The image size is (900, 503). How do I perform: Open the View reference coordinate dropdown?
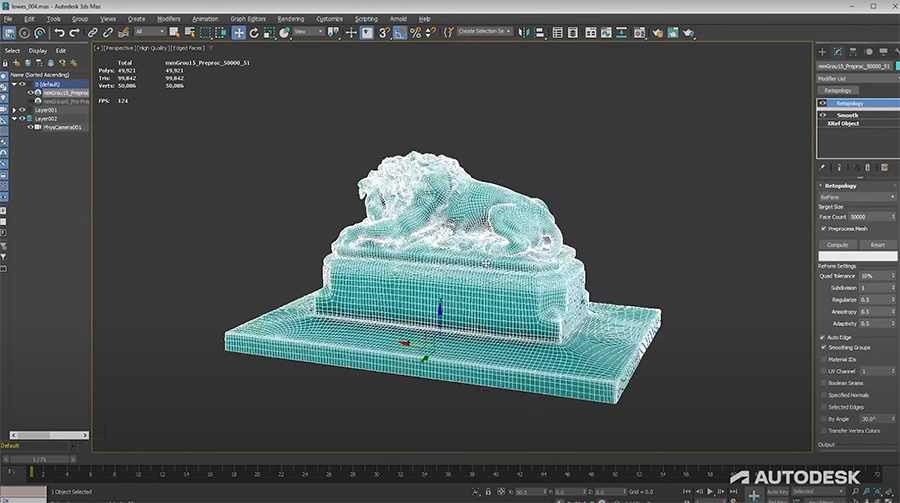tap(308, 32)
